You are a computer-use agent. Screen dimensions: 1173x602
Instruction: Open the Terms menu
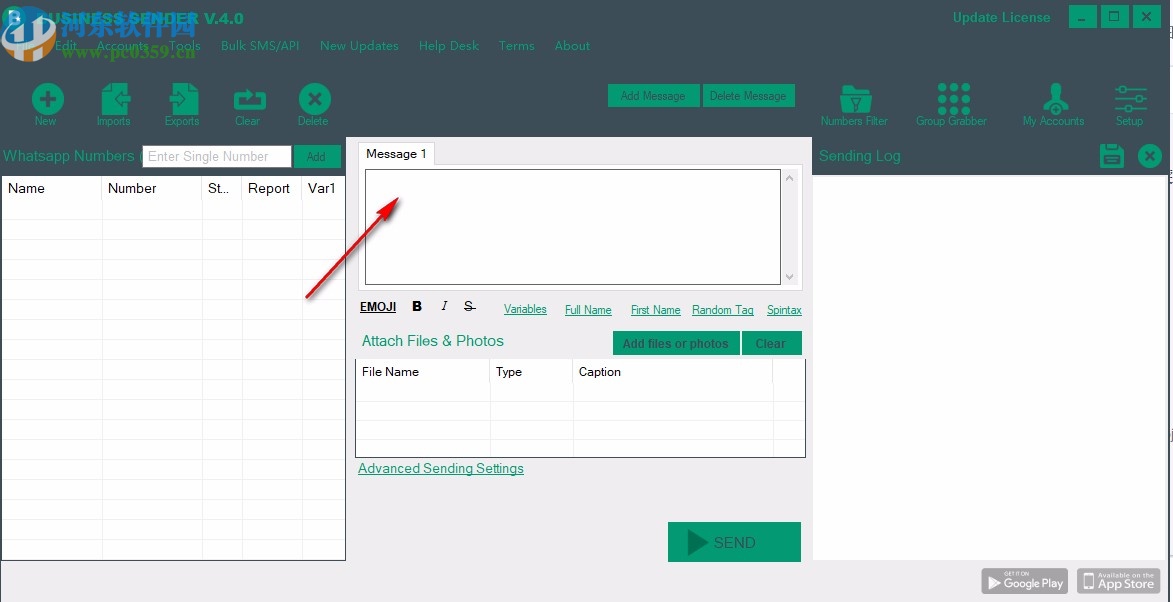coord(516,46)
